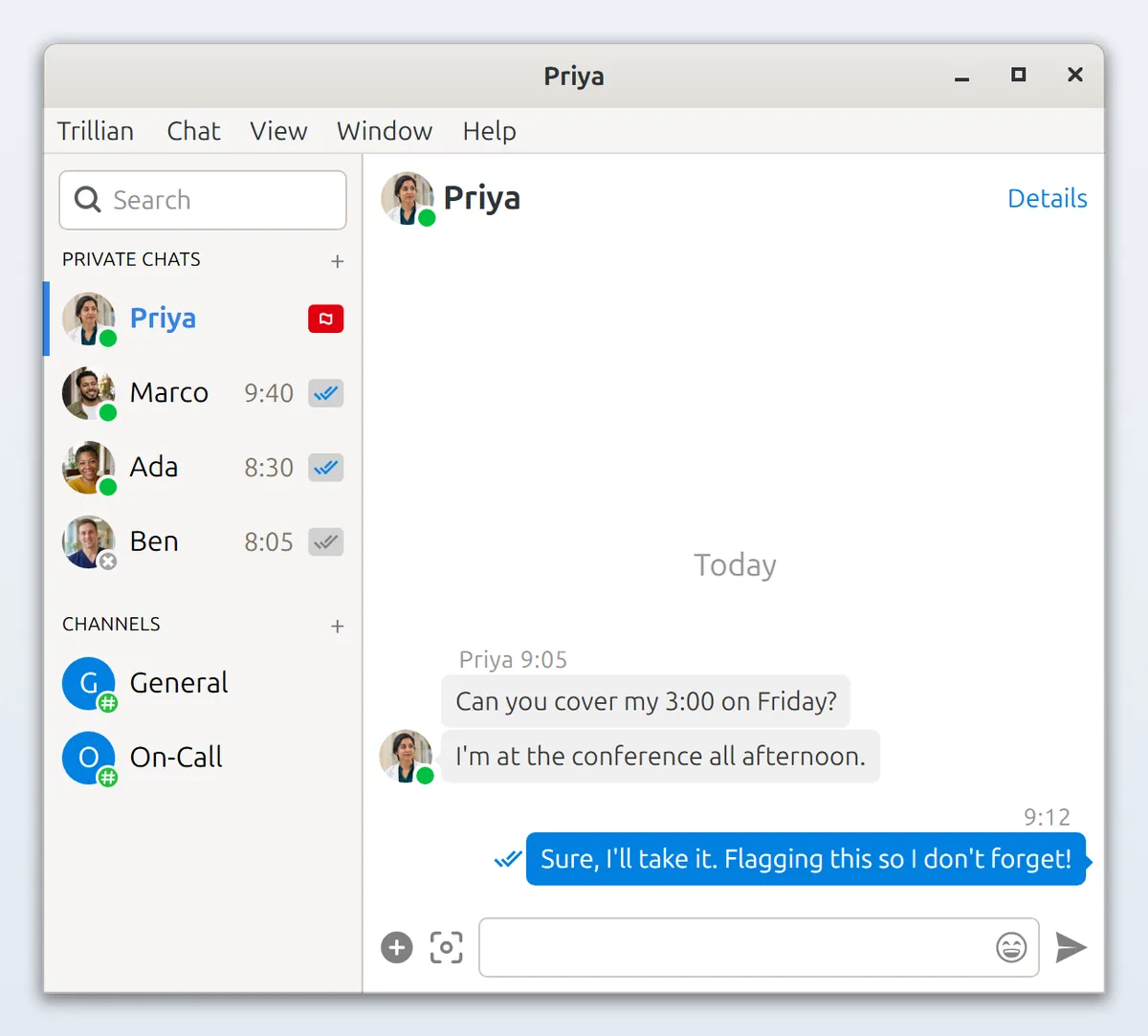
Task: Click the 9:40 time on Marco's row
Action: [269, 393]
